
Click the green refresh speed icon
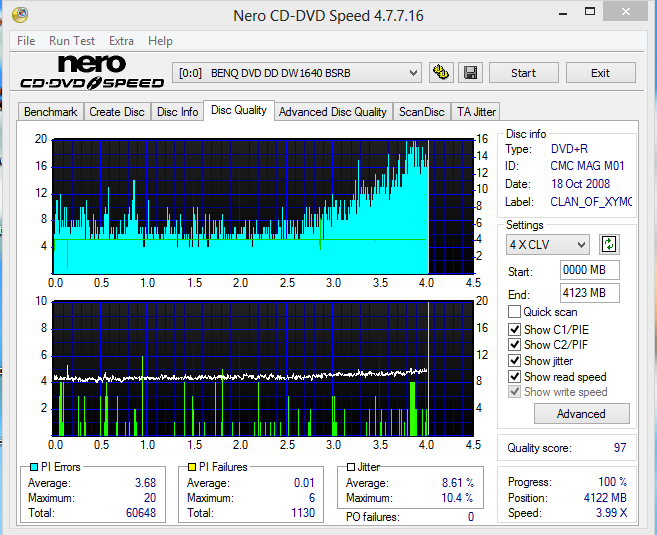click(x=609, y=244)
